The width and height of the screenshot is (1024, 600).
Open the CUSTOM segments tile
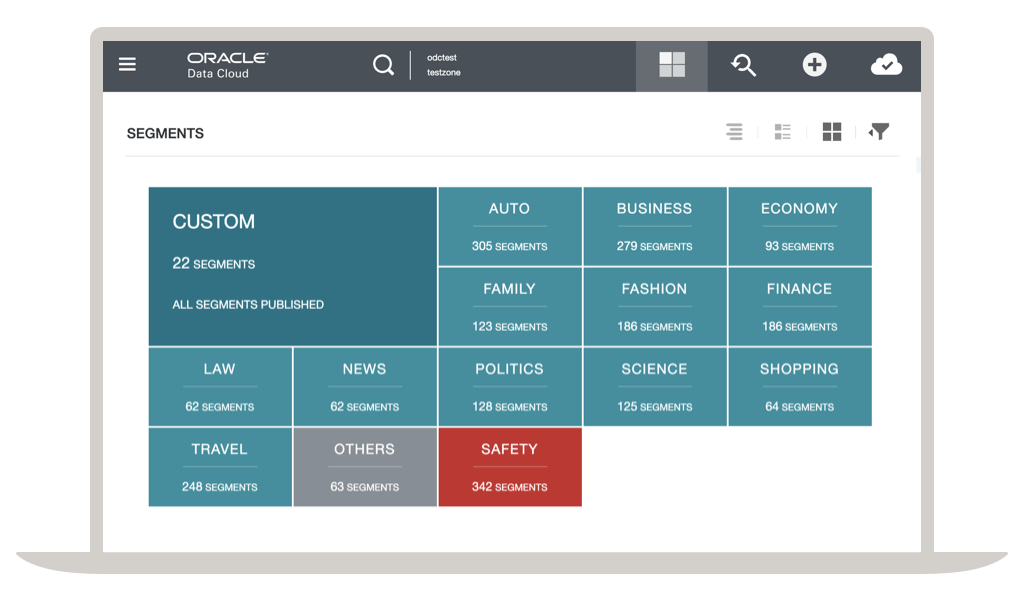[x=293, y=266]
